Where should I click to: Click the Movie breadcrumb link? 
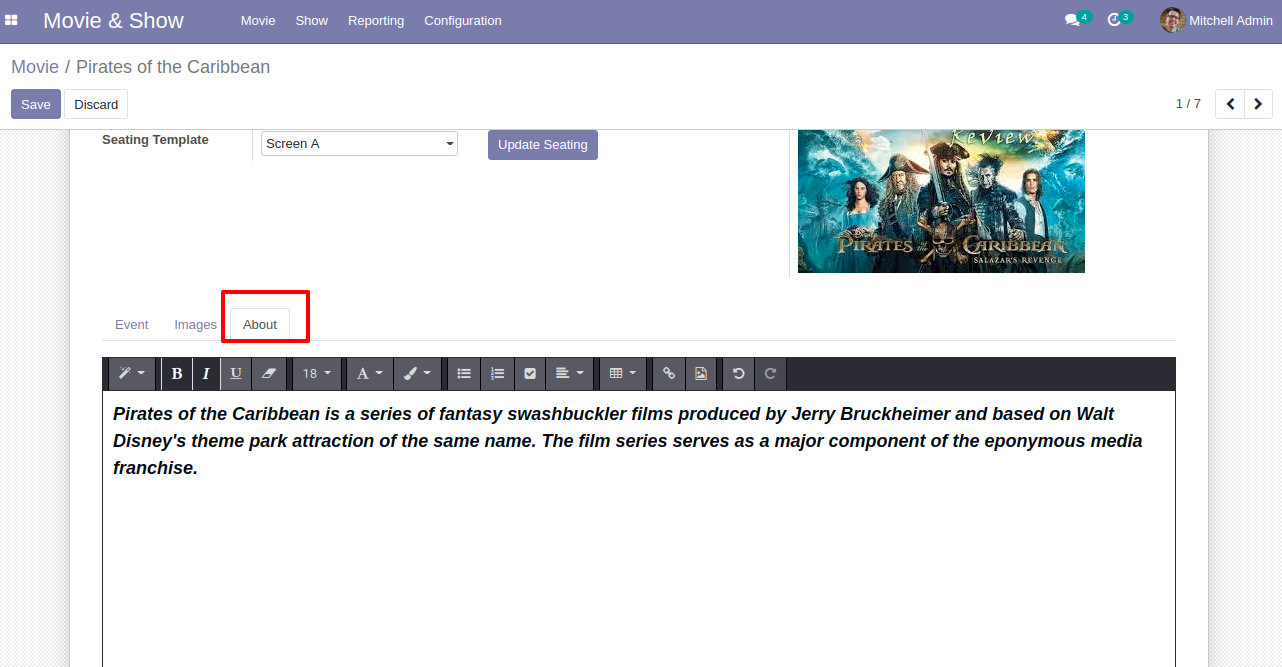[35, 67]
